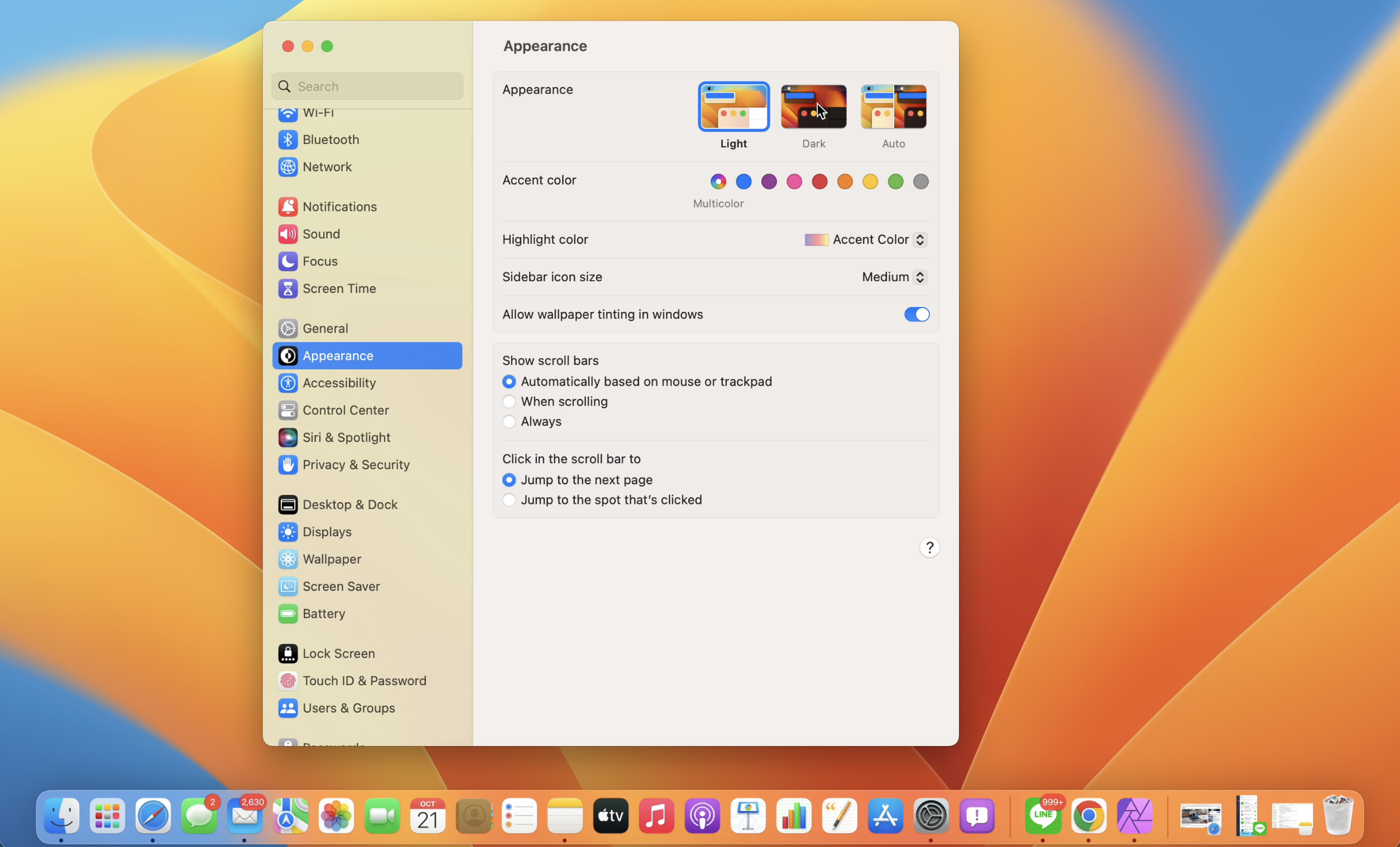Pick the purple accent color
Viewport: 1400px width, 847px height.
point(769,182)
